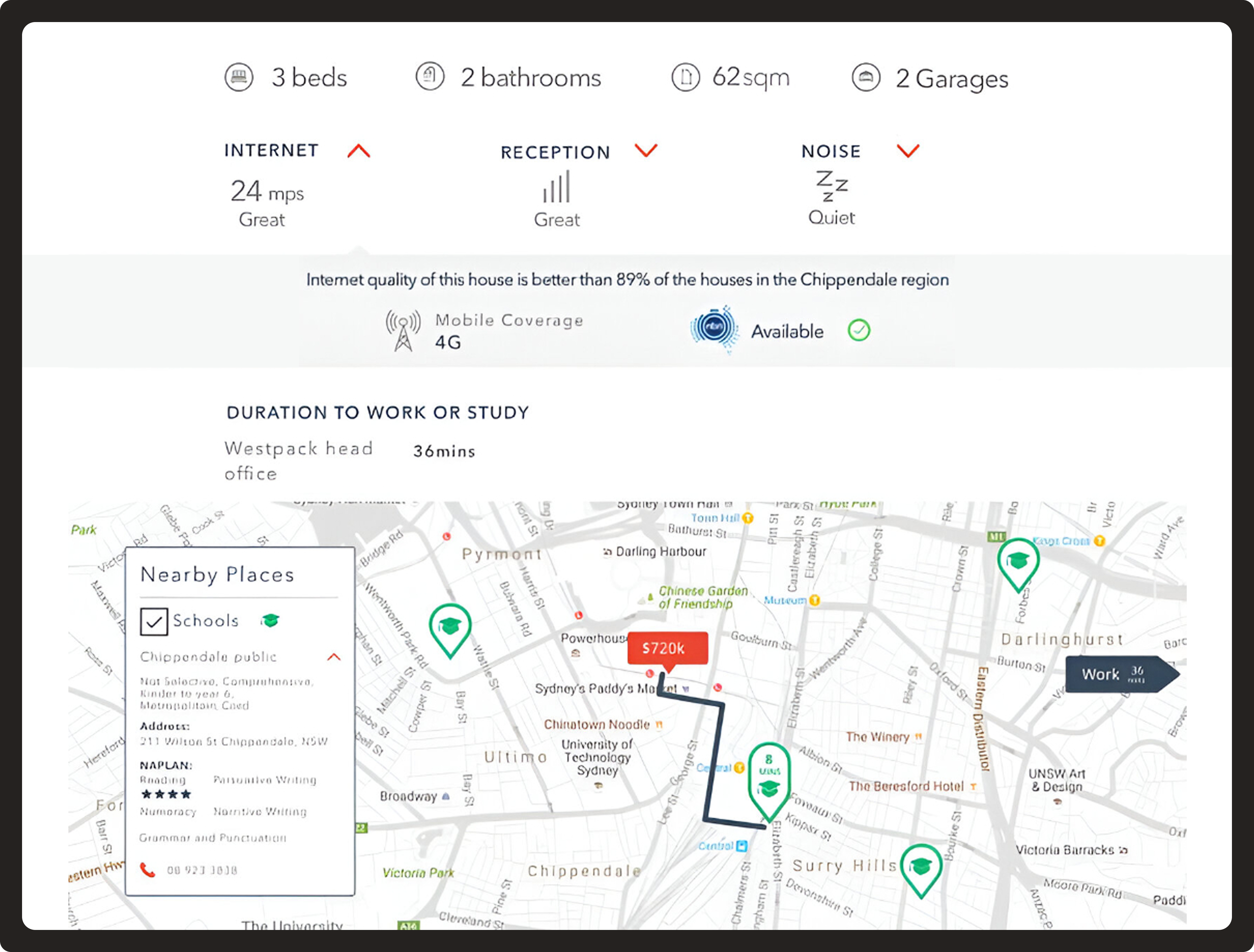The width and height of the screenshot is (1254, 952).
Task: Collapse the Internet details section
Action: click(x=359, y=151)
